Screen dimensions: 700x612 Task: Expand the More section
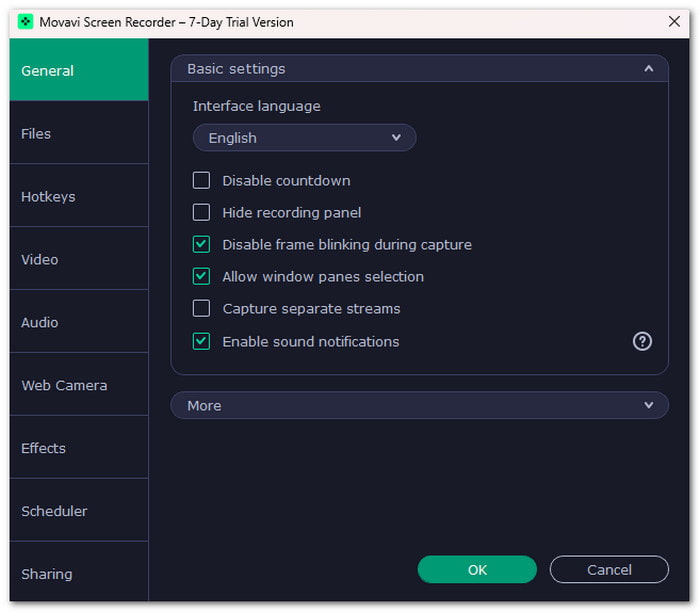click(419, 405)
